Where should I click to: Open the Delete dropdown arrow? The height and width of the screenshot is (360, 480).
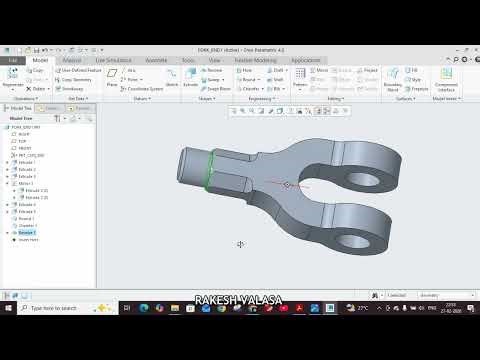point(49,89)
